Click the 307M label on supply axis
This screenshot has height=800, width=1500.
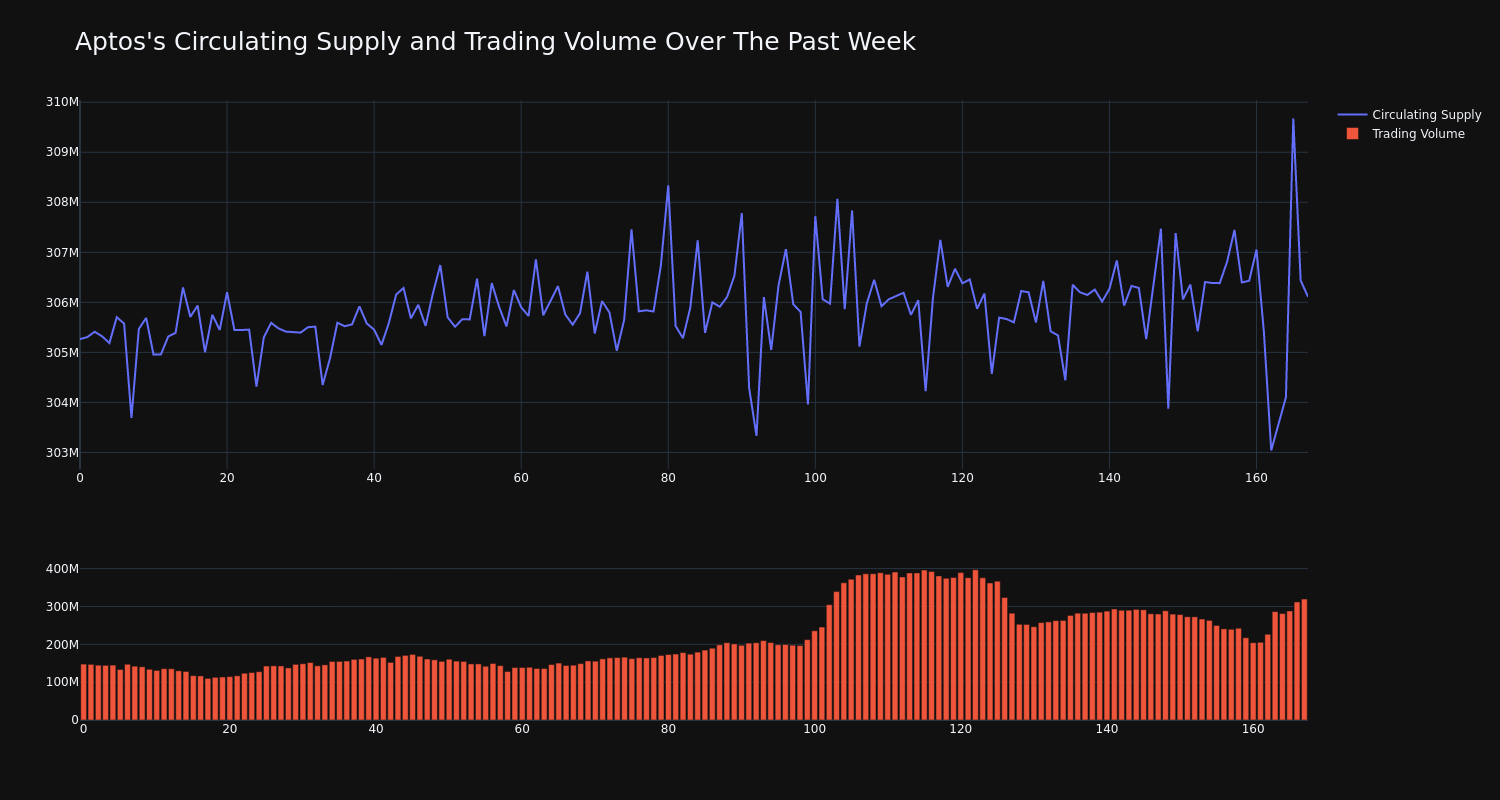click(62, 252)
